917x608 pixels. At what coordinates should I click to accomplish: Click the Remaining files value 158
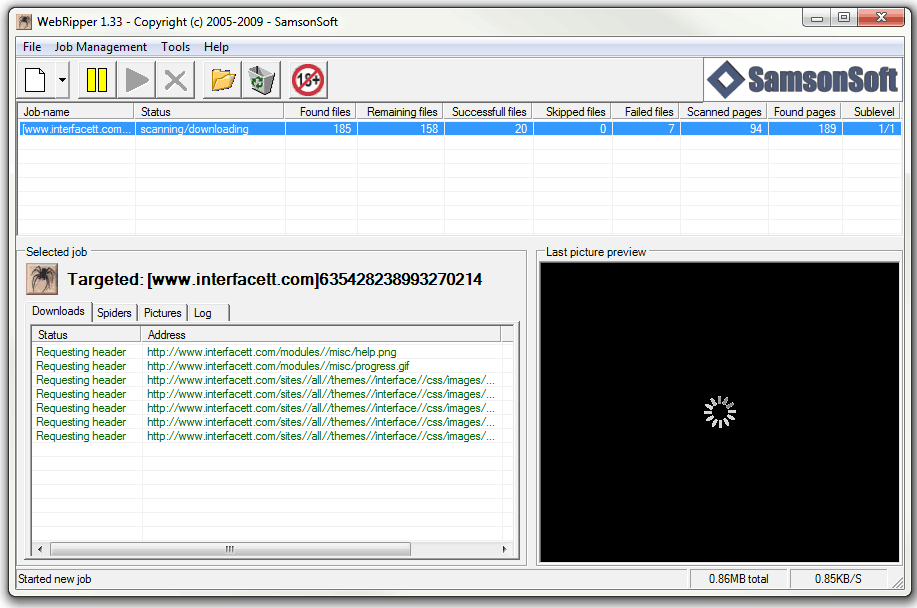click(401, 129)
